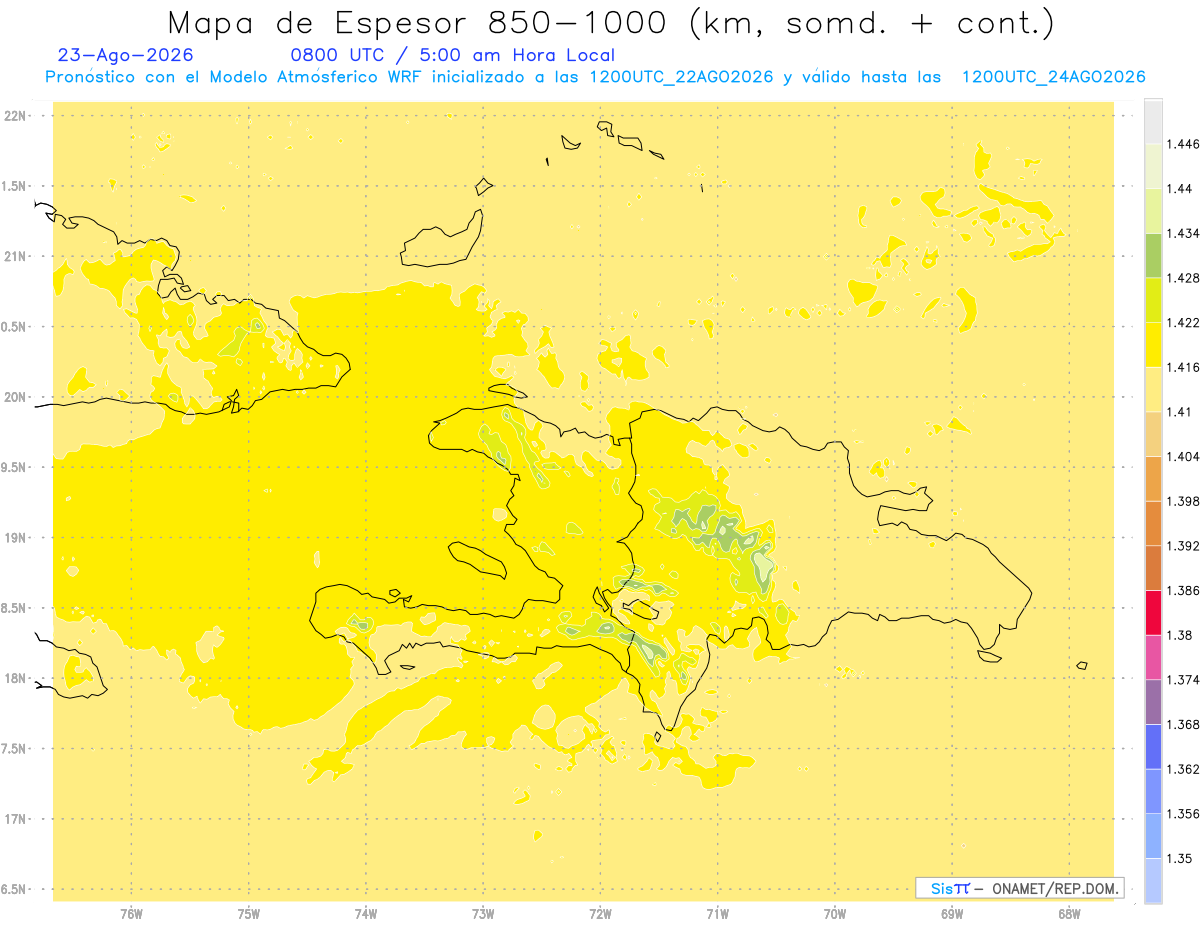Image resolution: width=1200 pixels, height=927 pixels.
Task: Click the '1.362' colorbar value
Action: coord(1184,769)
